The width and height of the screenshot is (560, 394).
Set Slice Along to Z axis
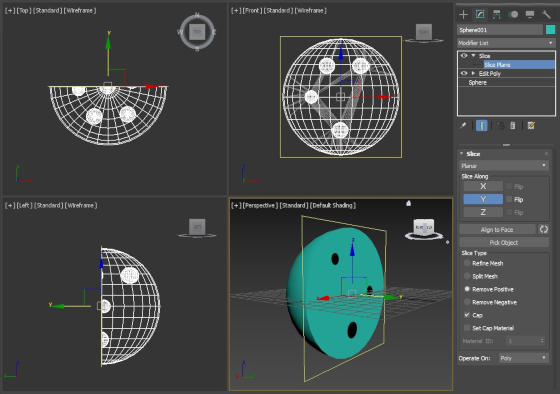point(483,212)
